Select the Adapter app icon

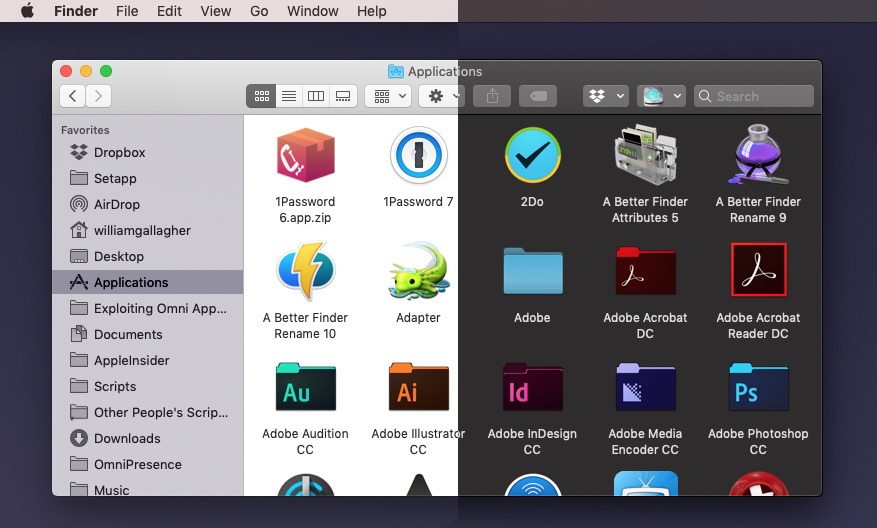point(418,272)
